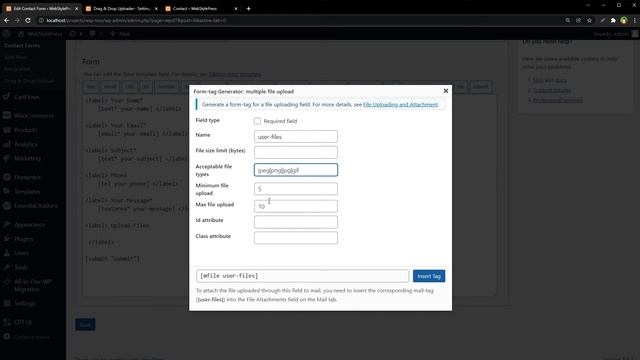640x360 pixels.
Task: Click the Name input containing user-files
Action: (x=296, y=137)
